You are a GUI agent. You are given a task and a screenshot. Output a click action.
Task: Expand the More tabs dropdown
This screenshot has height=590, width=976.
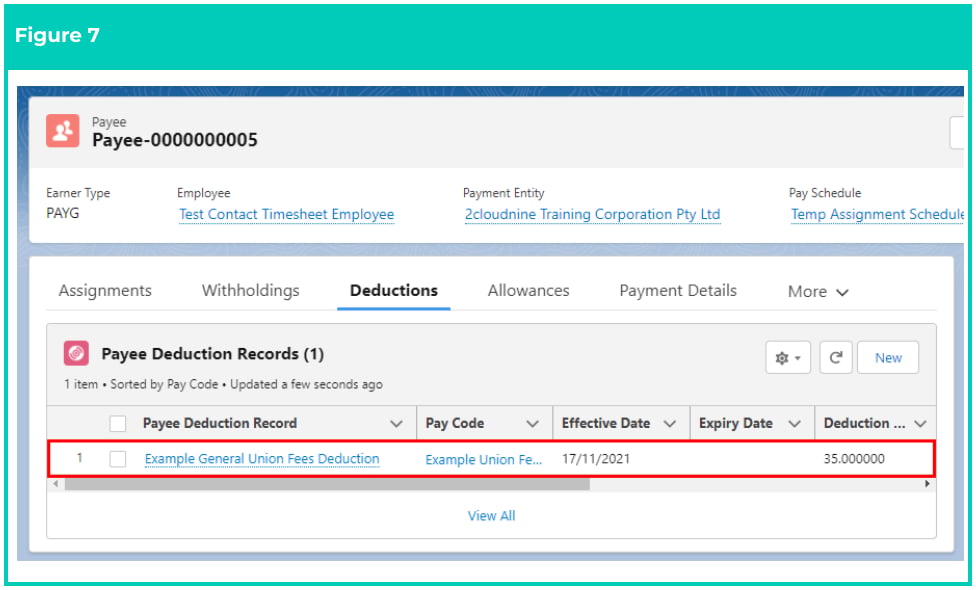pyautogui.click(x=818, y=292)
